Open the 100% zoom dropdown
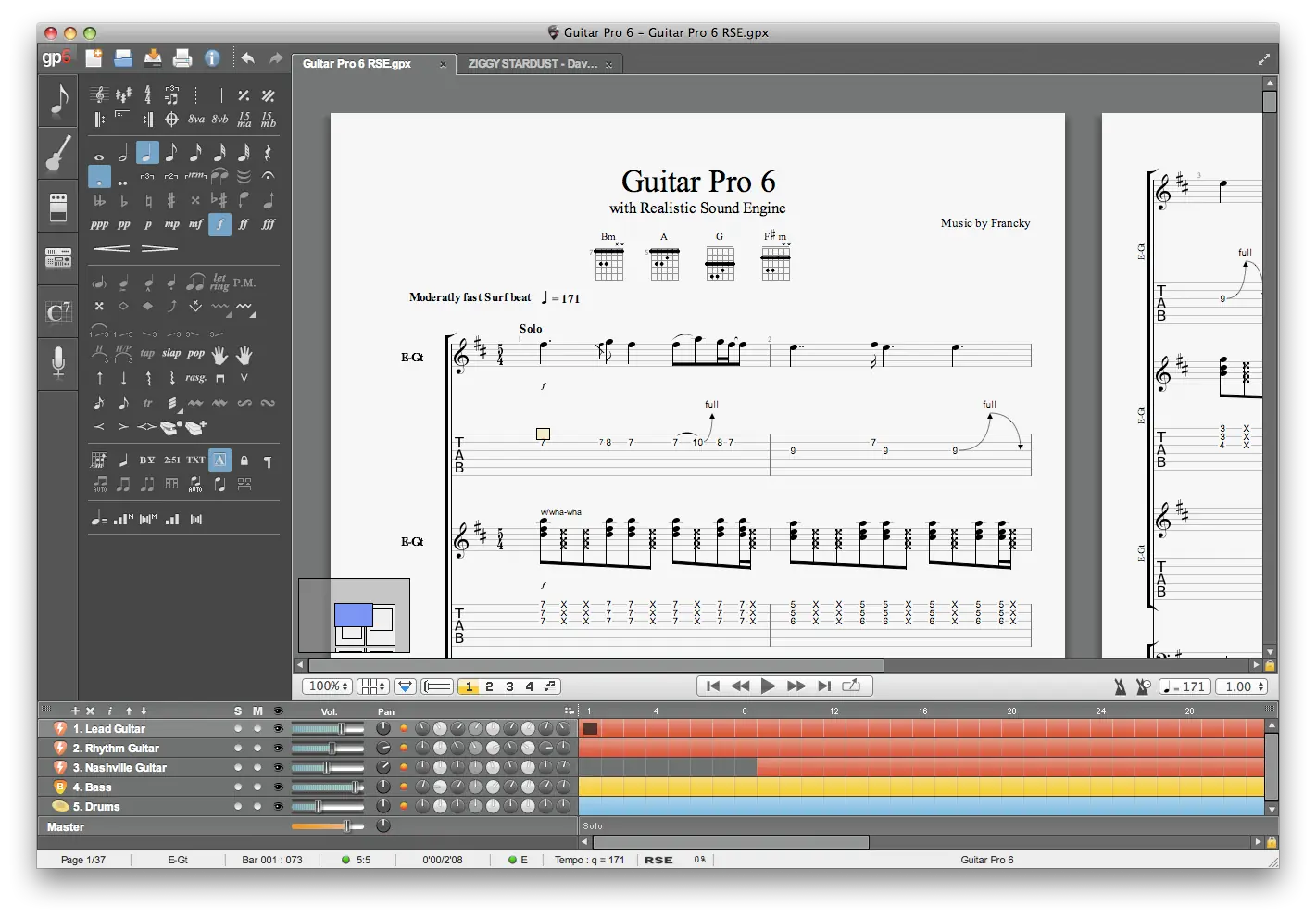The image size is (1316, 919). 328,686
